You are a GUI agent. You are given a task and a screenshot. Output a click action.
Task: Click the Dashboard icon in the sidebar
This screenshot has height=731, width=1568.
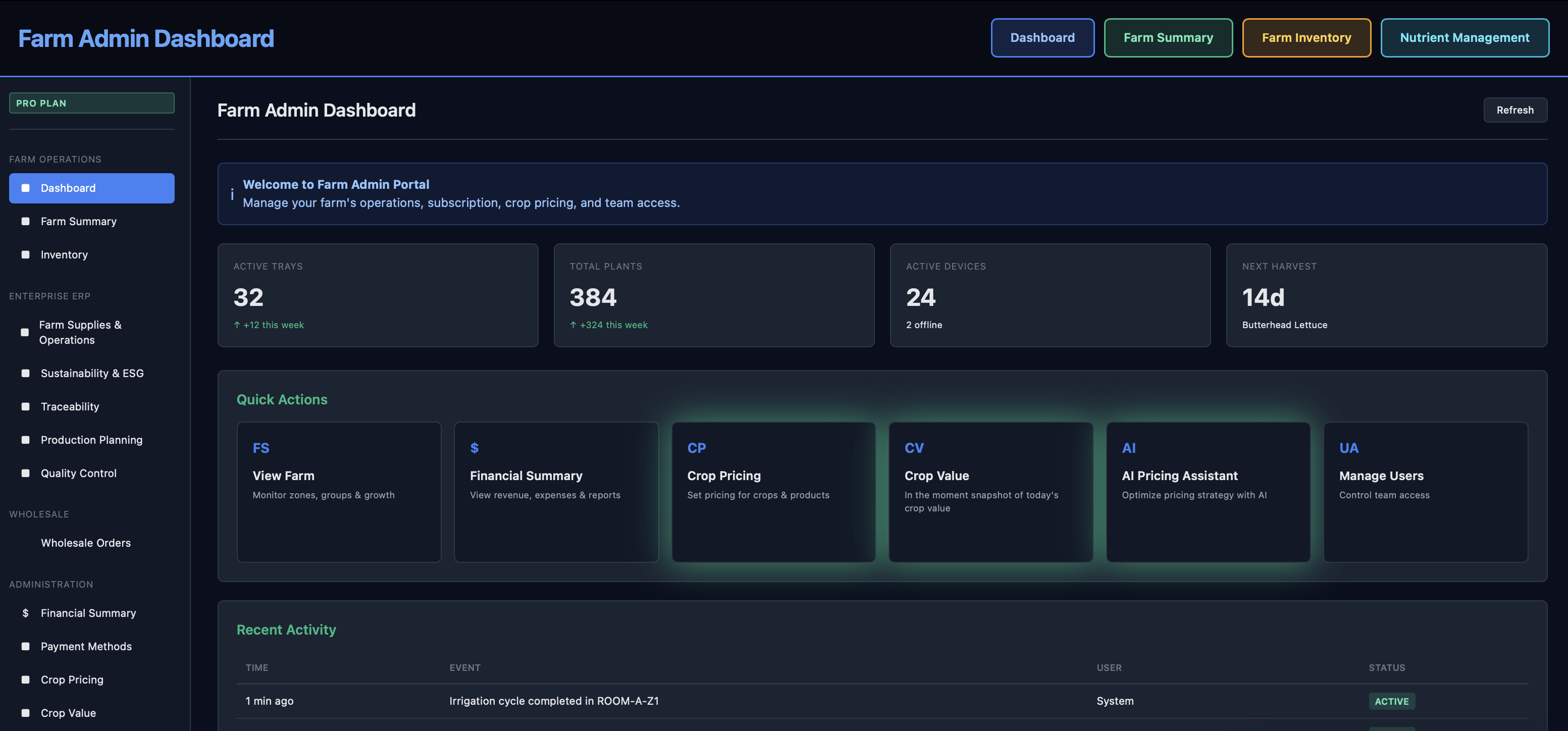(25, 188)
